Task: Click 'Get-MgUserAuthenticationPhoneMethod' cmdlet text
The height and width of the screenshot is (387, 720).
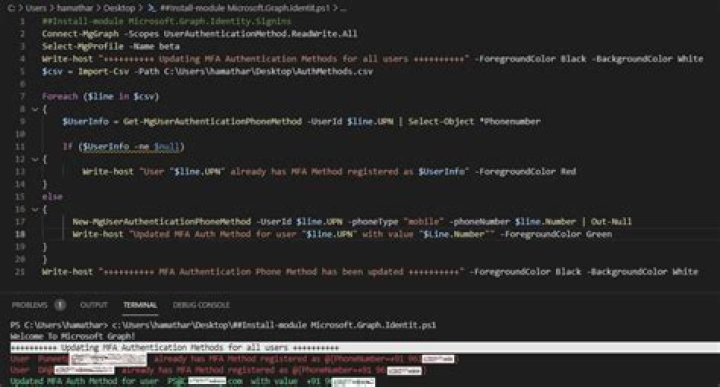Action: pyautogui.click(x=212, y=121)
